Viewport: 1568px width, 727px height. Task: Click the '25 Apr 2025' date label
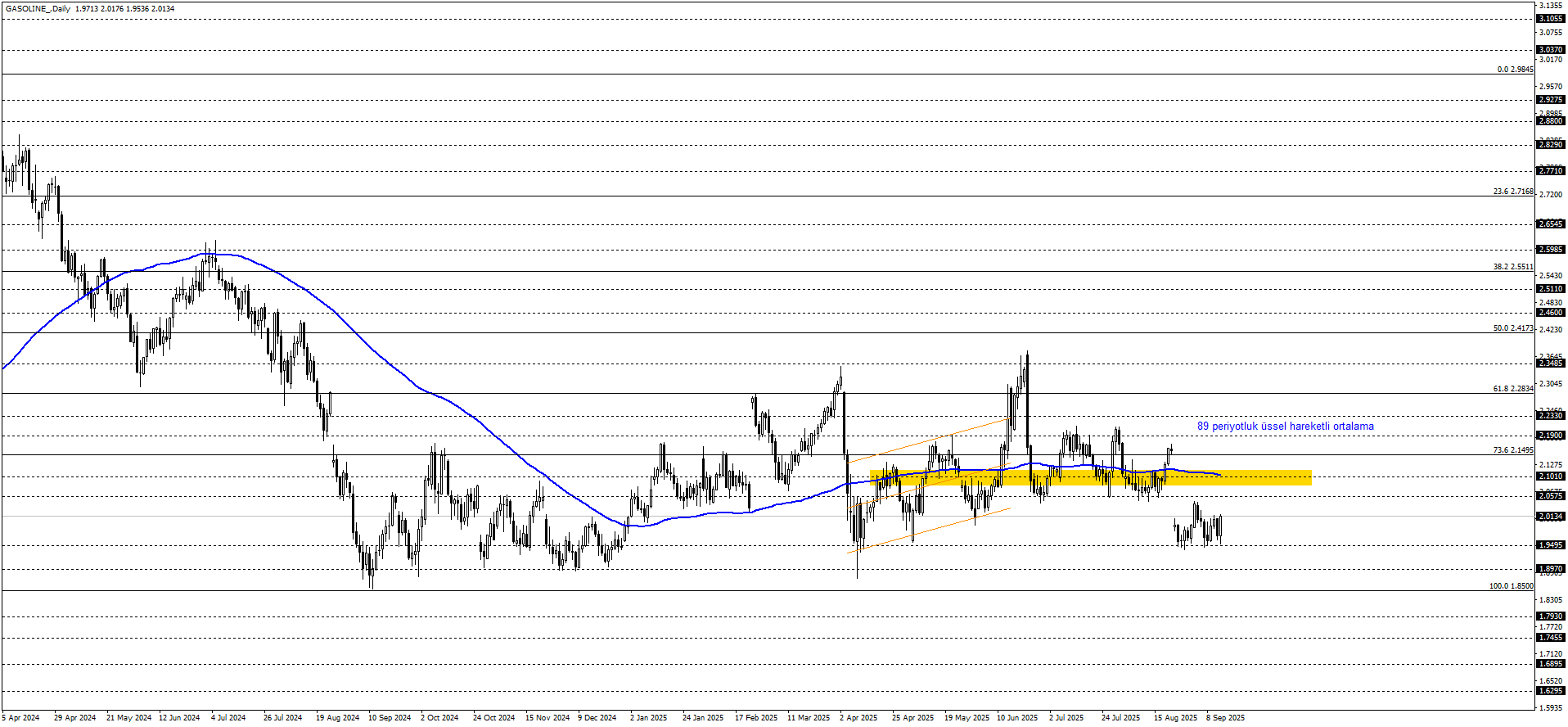pyautogui.click(x=912, y=718)
